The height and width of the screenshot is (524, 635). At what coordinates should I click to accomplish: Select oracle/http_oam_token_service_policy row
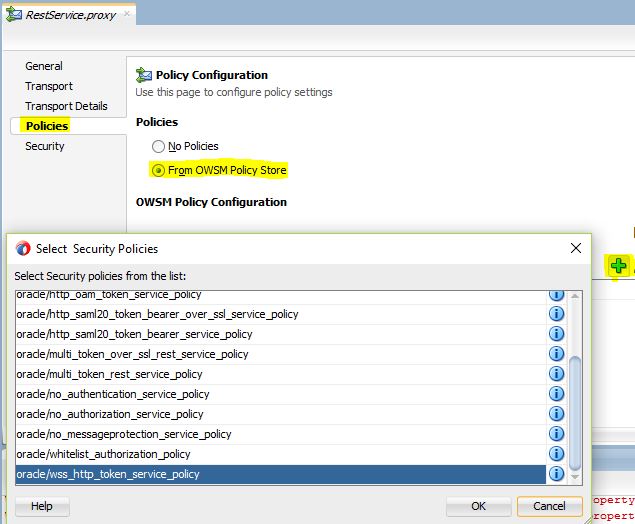coord(281,296)
